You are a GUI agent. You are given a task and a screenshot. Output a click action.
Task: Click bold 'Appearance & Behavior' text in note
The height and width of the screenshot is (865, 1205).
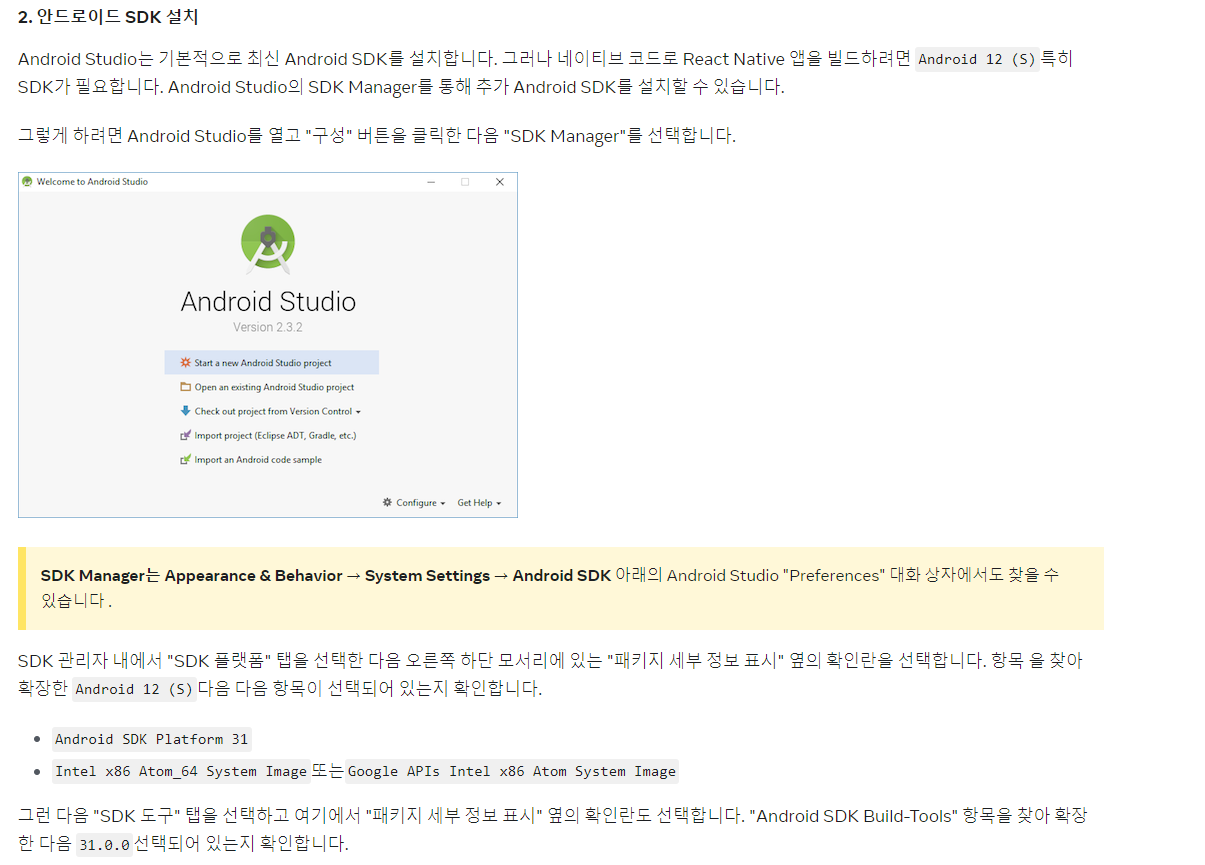pyautogui.click(x=253, y=575)
